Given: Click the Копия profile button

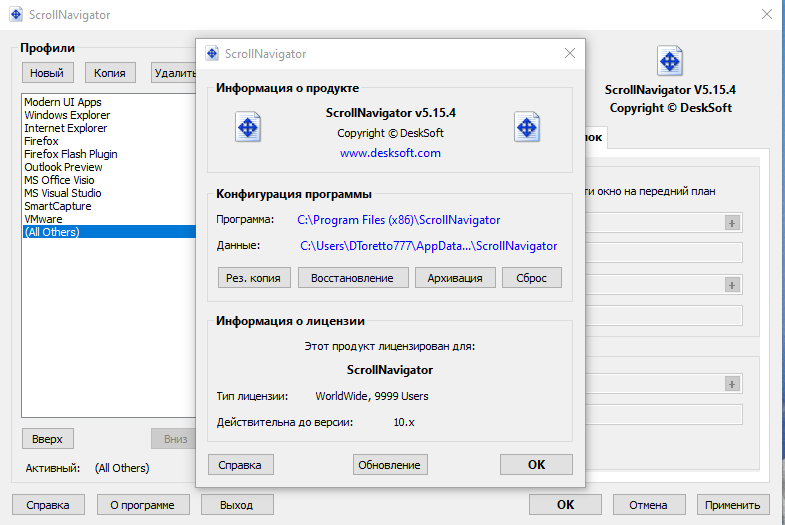Looking at the screenshot, I should [110, 73].
